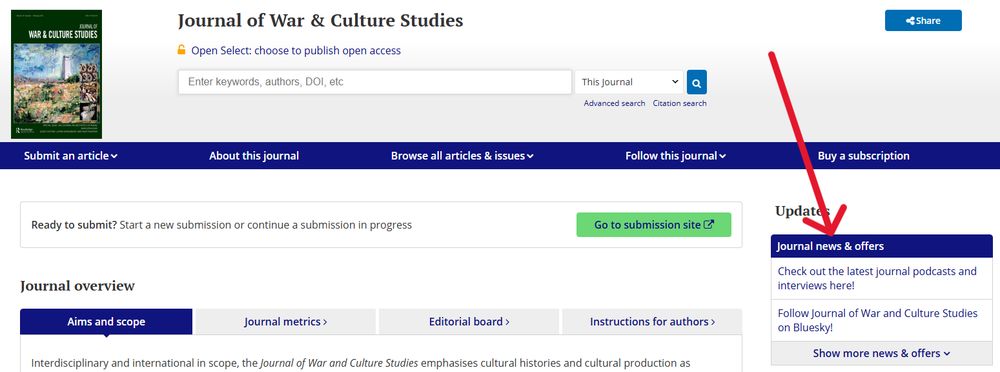Open the journal podcasts and interviews link
The height and width of the screenshot is (372, 1000).
coord(877,278)
